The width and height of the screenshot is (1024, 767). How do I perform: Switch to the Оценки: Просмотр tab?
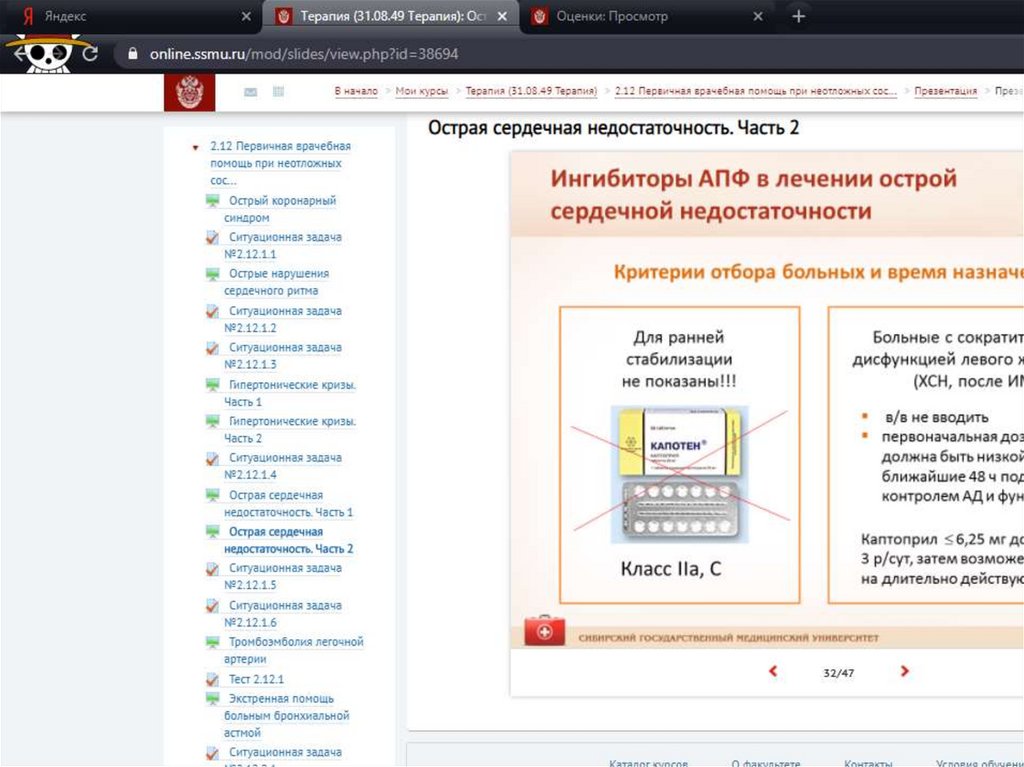click(x=647, y=16)
